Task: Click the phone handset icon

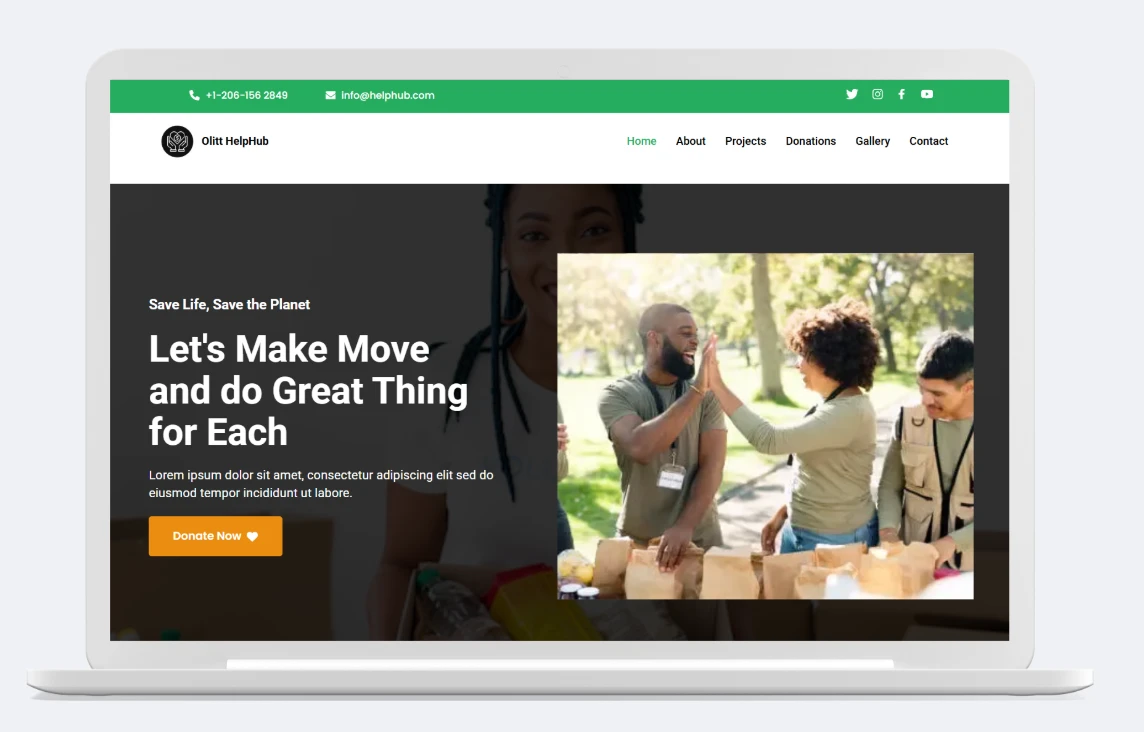Action: point(194,96)
